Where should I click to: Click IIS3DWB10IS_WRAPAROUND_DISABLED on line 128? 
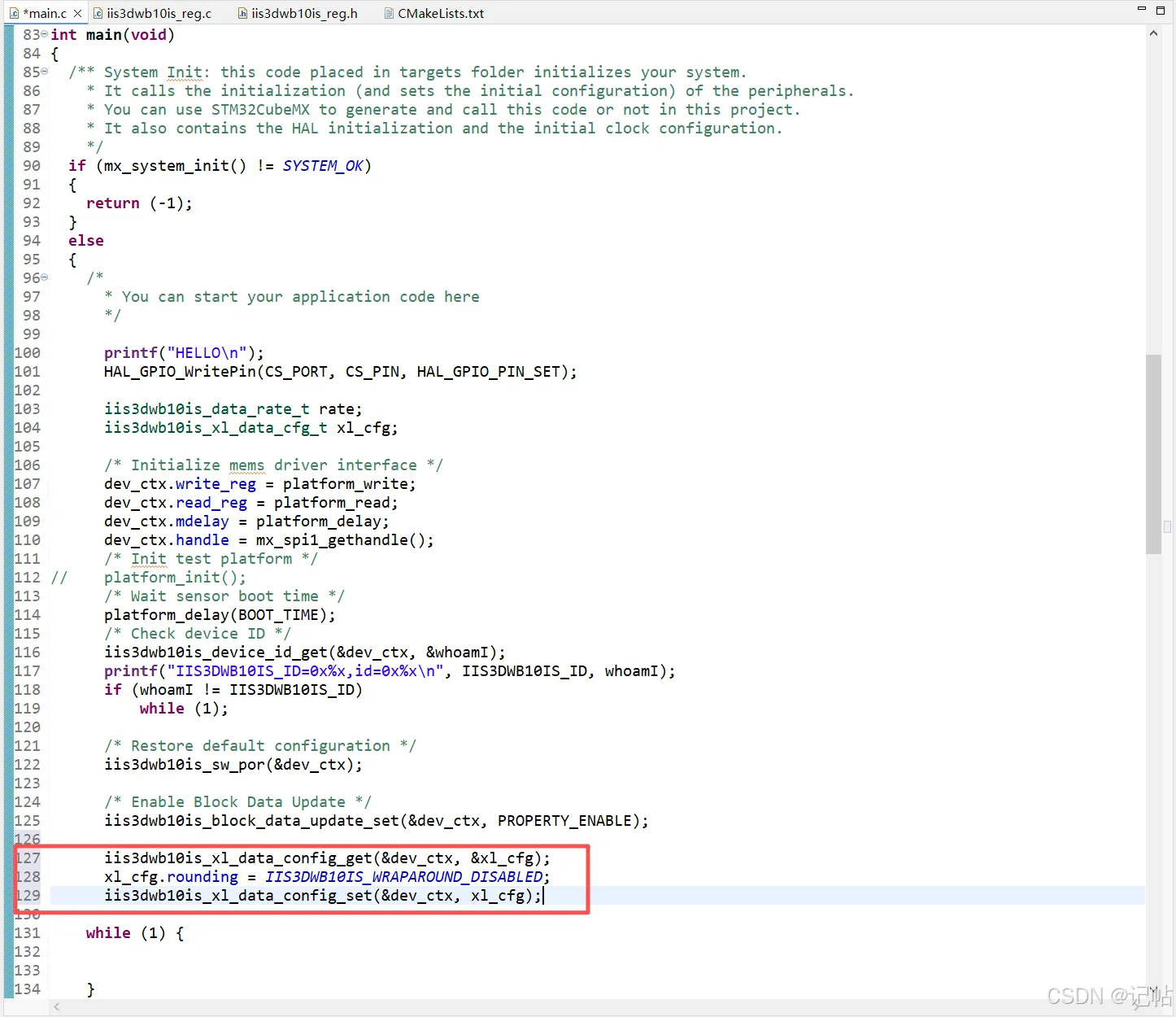404,877
